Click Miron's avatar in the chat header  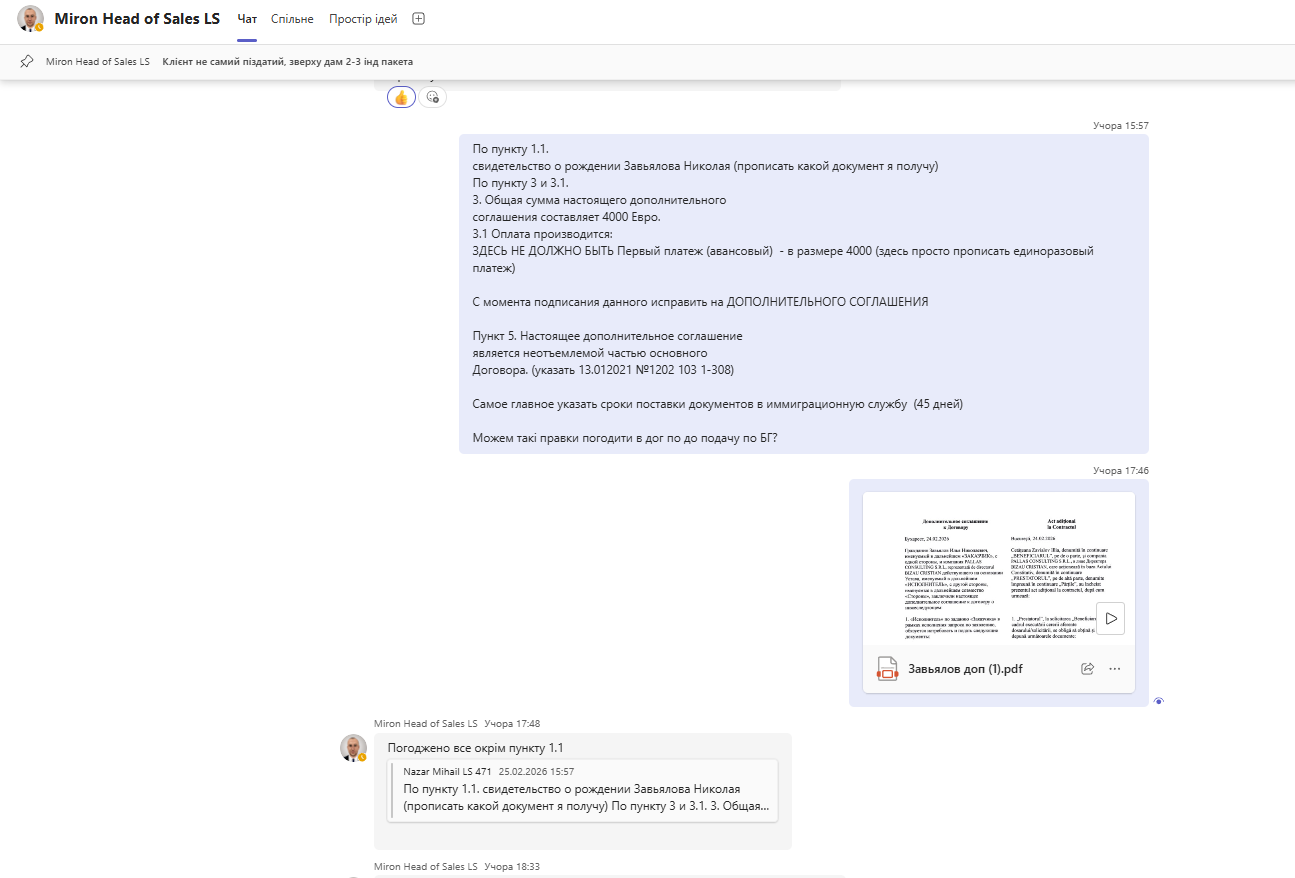[31, 19]
